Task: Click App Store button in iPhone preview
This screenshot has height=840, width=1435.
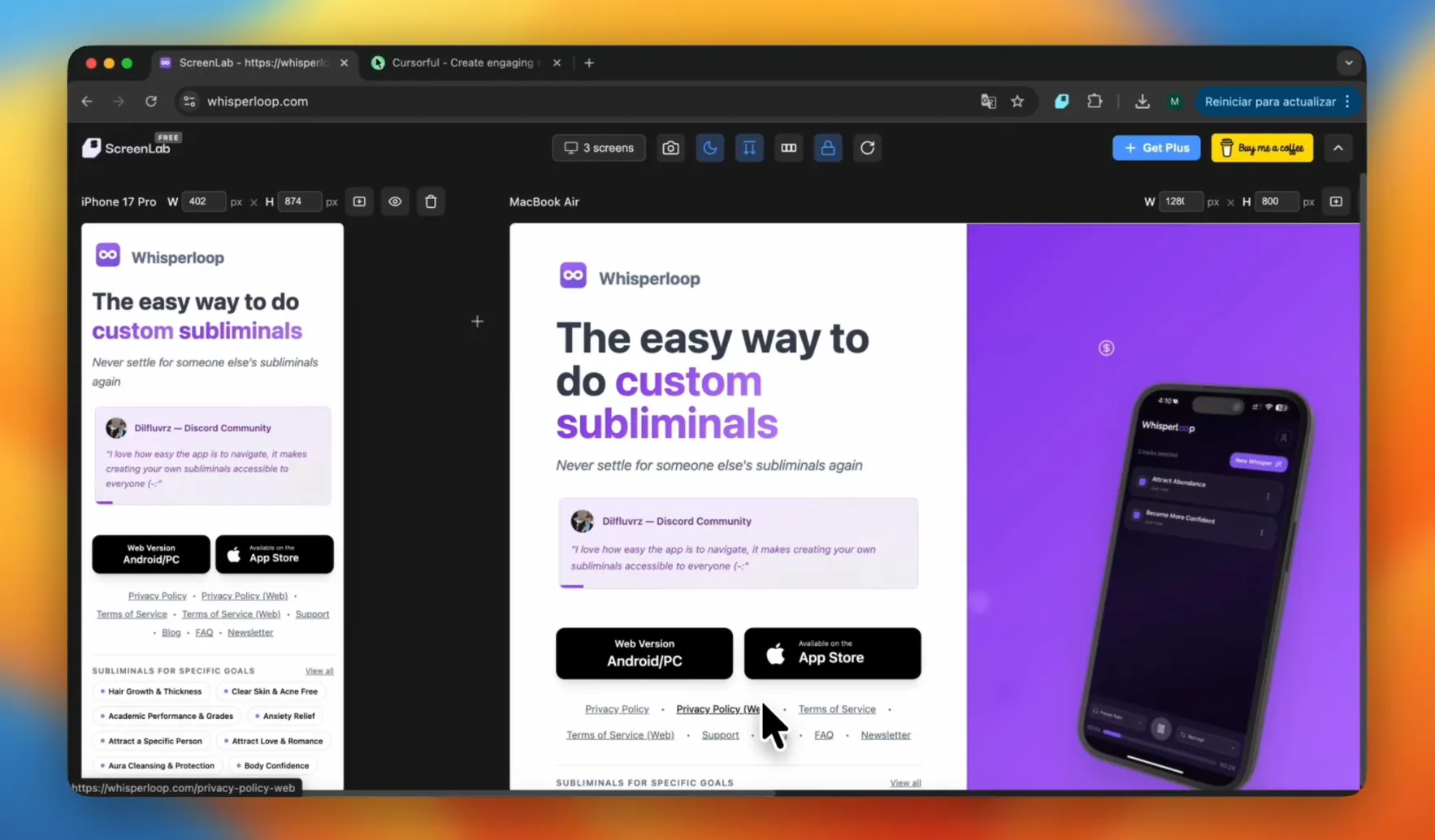Action: click(x=275, y=554)
